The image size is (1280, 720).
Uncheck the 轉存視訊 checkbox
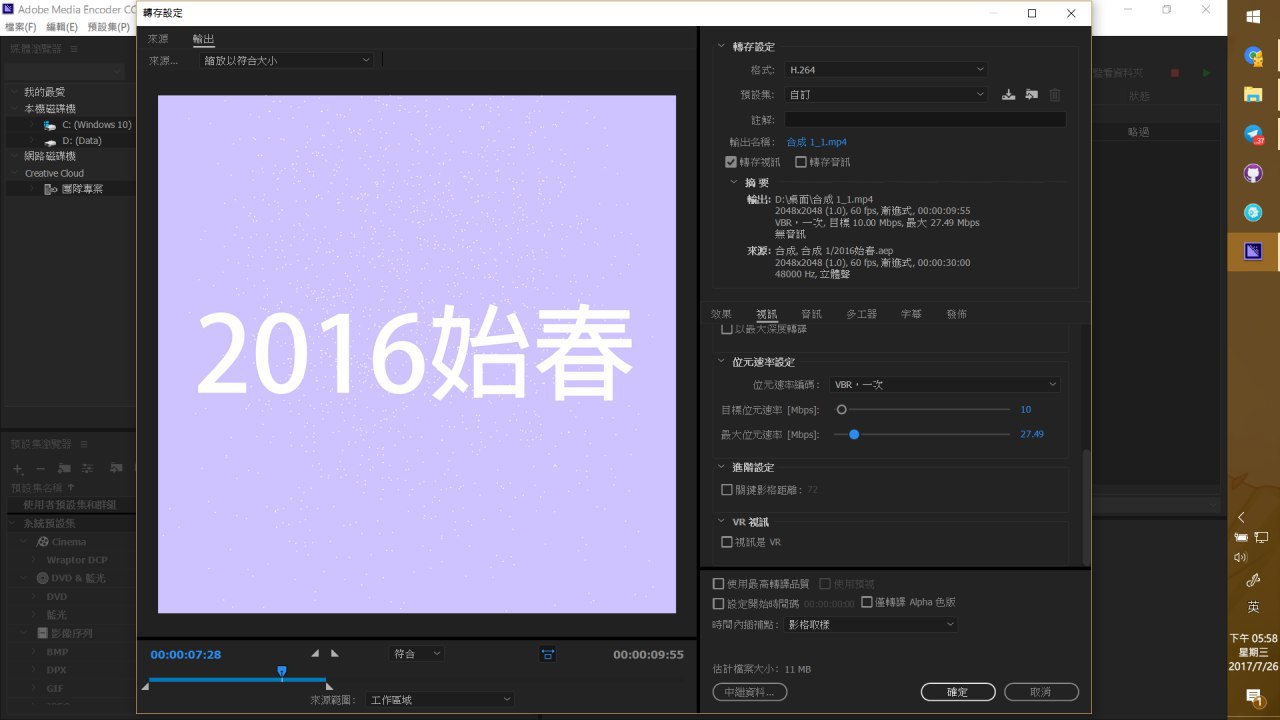tap(731, 162)
